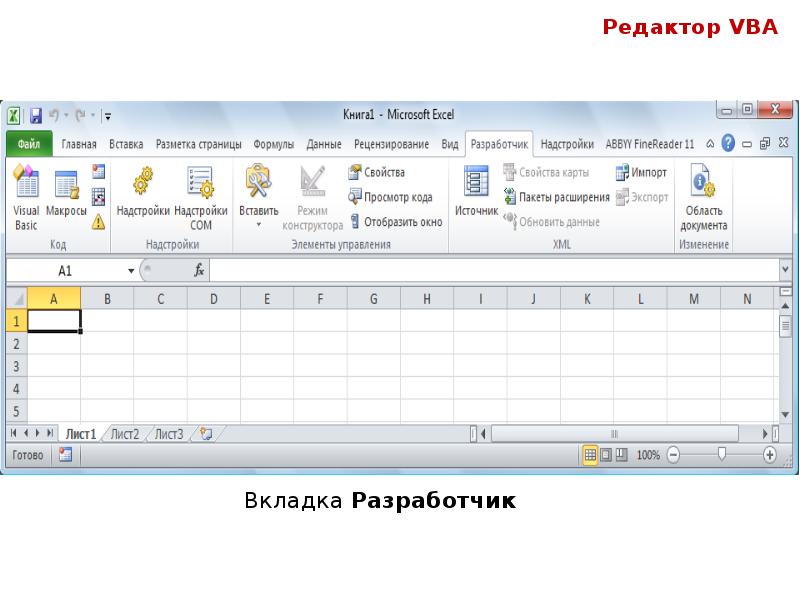Open the Name Box dropdown arrow
Screen dimensions: 800x600
click(131, 270)
